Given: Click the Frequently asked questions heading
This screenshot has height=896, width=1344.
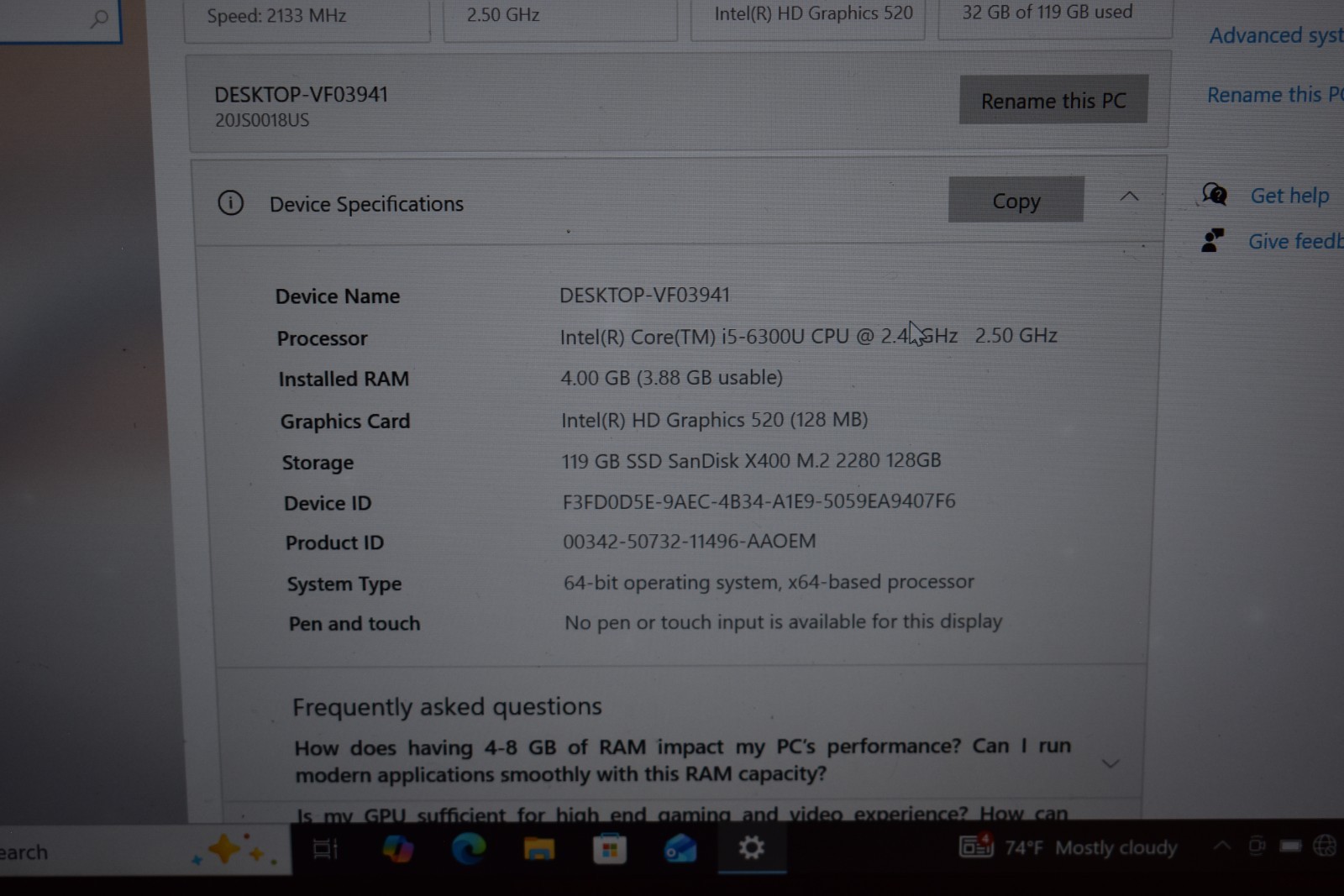Looking at the screenshot, I should [x=447, y=707].
